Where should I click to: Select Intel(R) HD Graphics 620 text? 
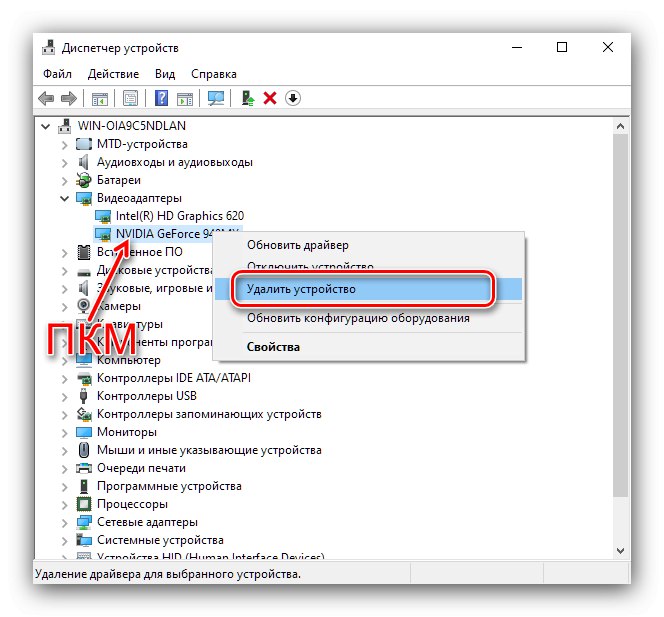click(x=180, y=216)
